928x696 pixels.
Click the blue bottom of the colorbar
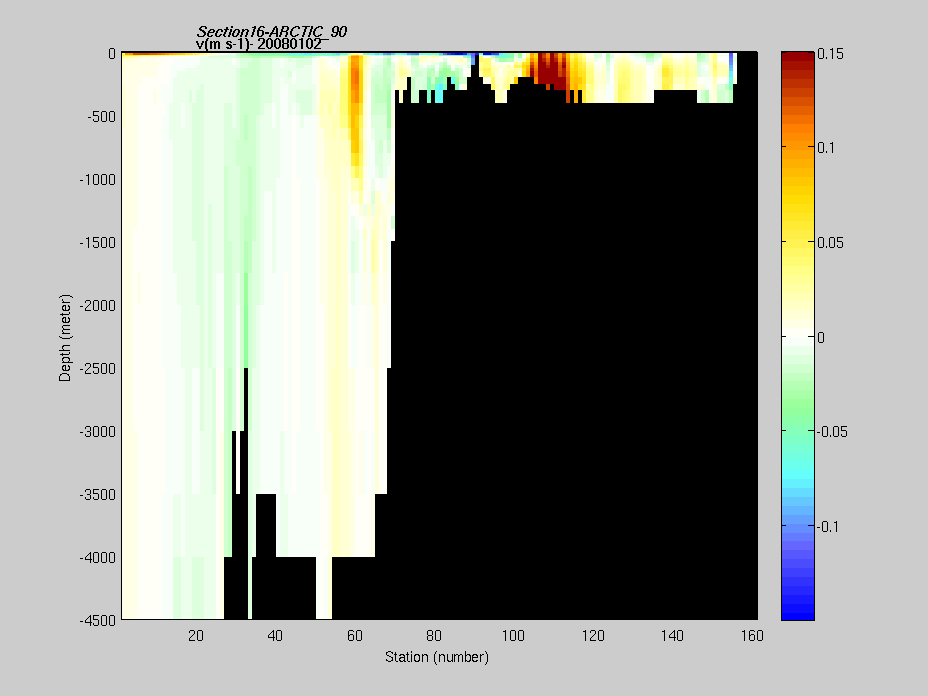coord(798,613)
